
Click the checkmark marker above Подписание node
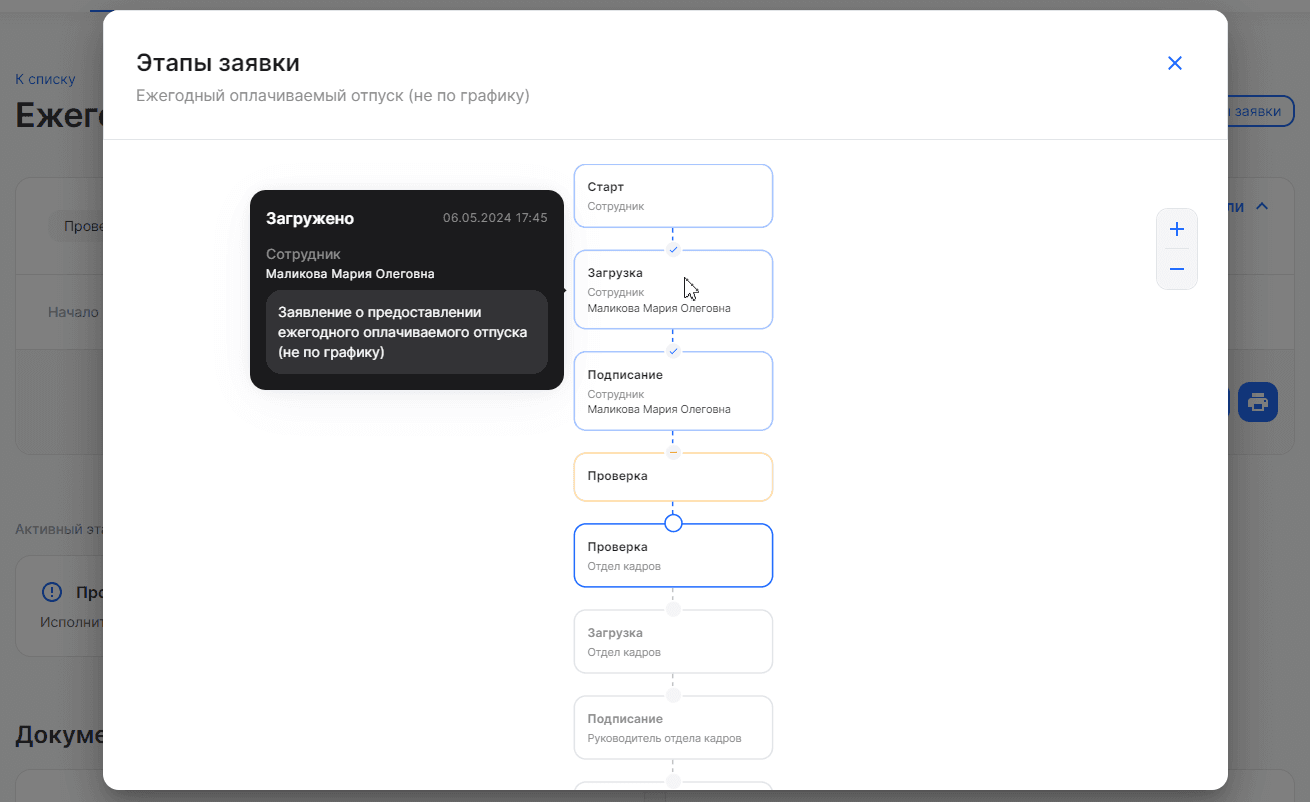(673, 351)
